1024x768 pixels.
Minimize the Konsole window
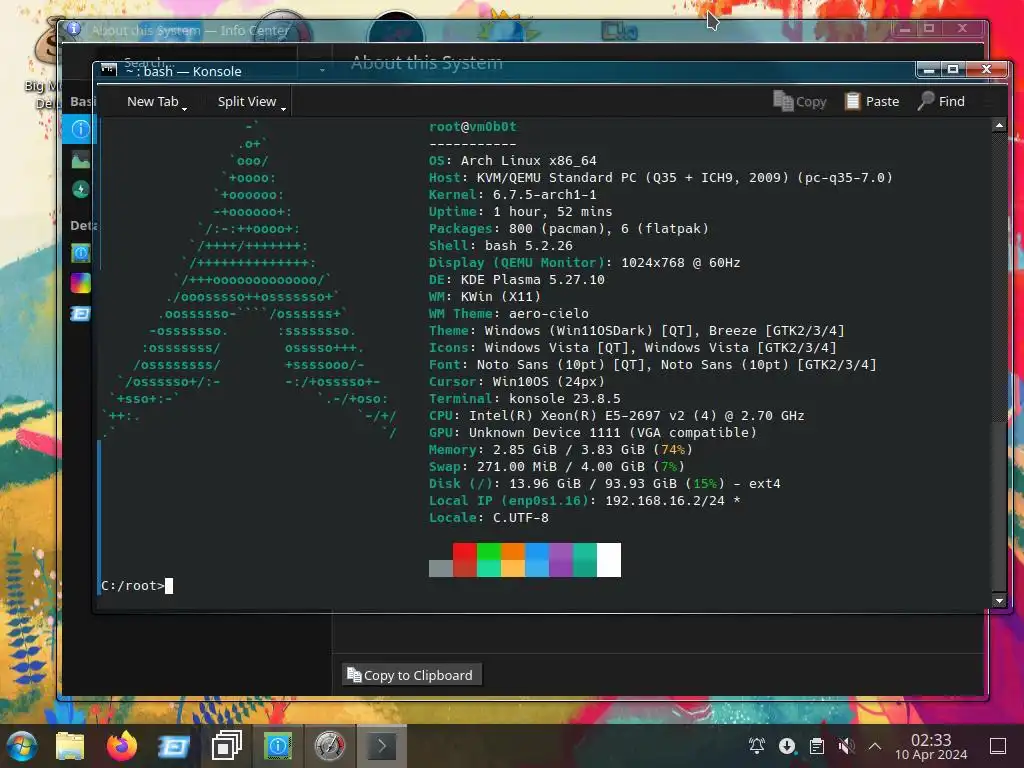929,69
